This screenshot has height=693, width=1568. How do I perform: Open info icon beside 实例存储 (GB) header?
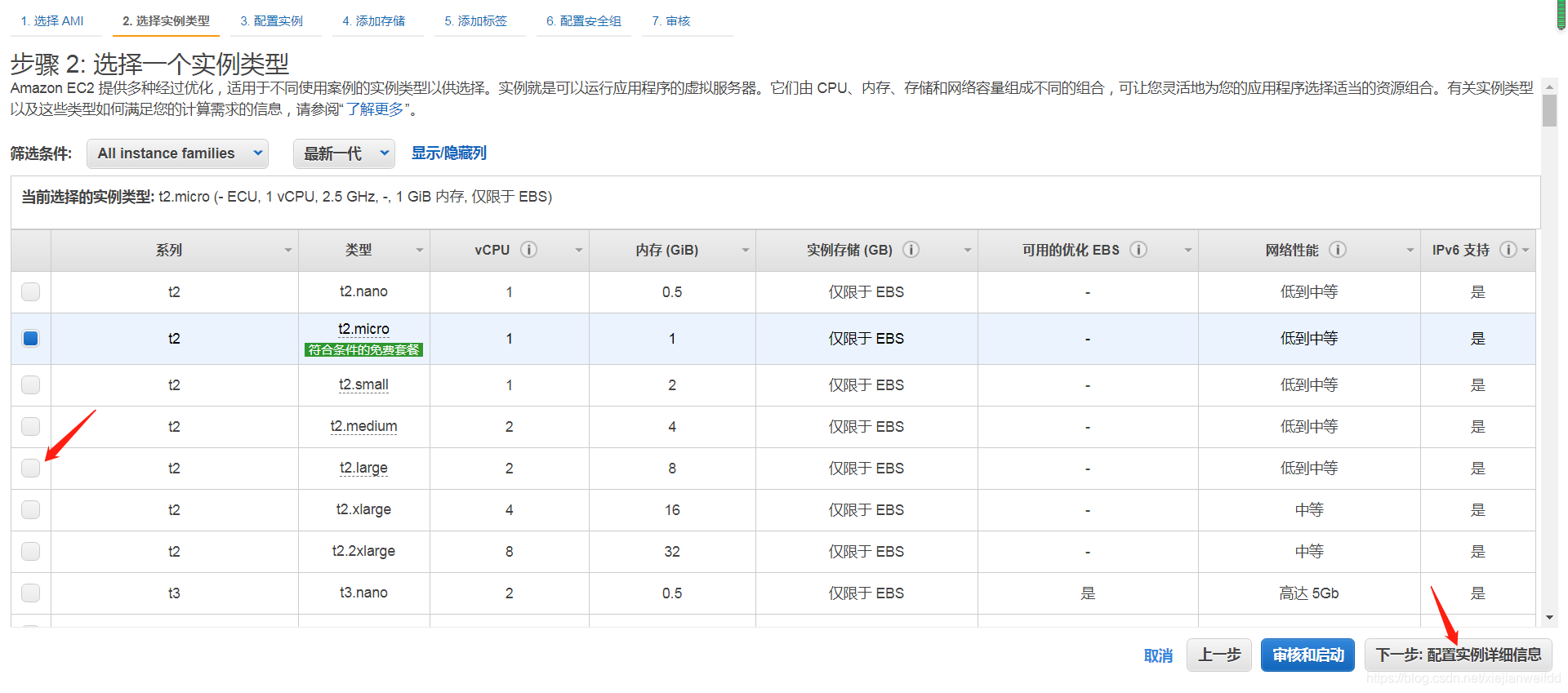click(911, 250)
